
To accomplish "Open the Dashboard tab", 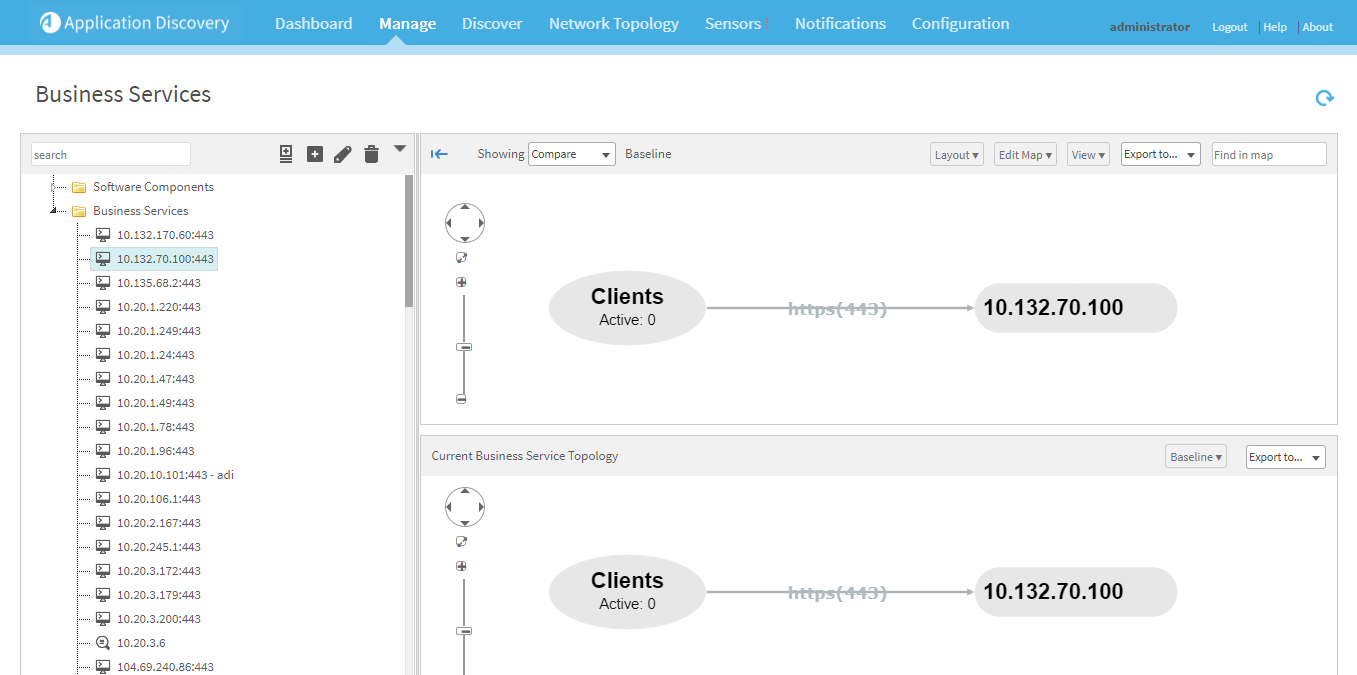I will tap(313, 24).
